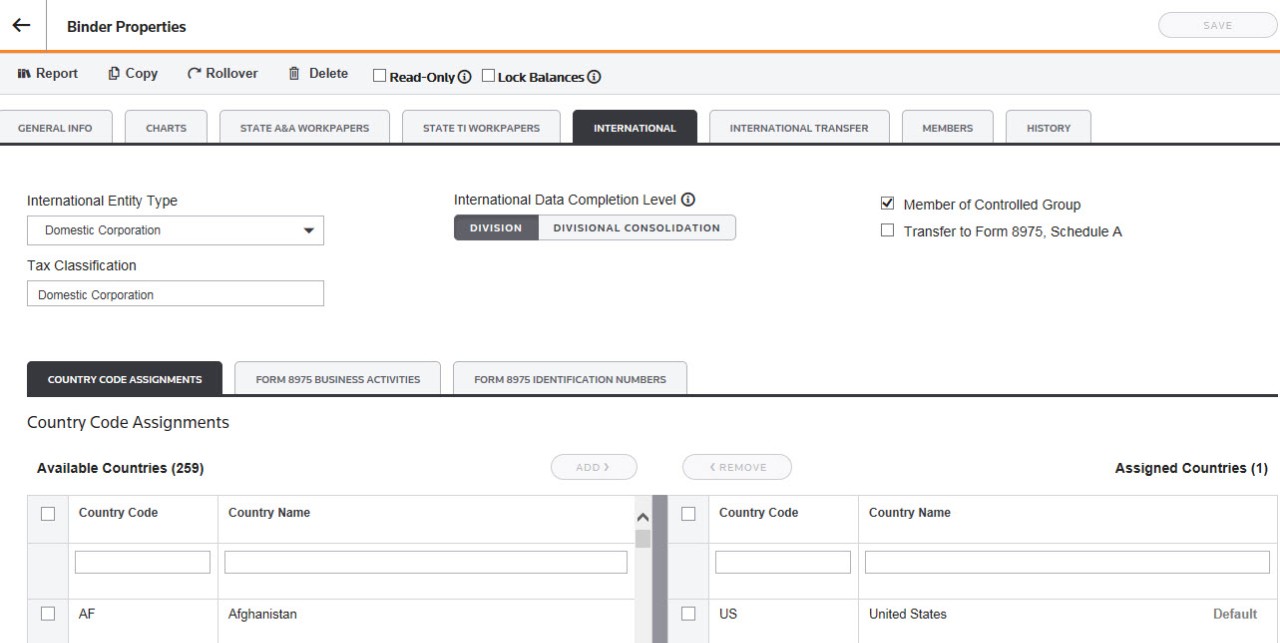Open Form 8975 Identification Numbers tab
1280x643 pixels.
(x=569, y=379)
